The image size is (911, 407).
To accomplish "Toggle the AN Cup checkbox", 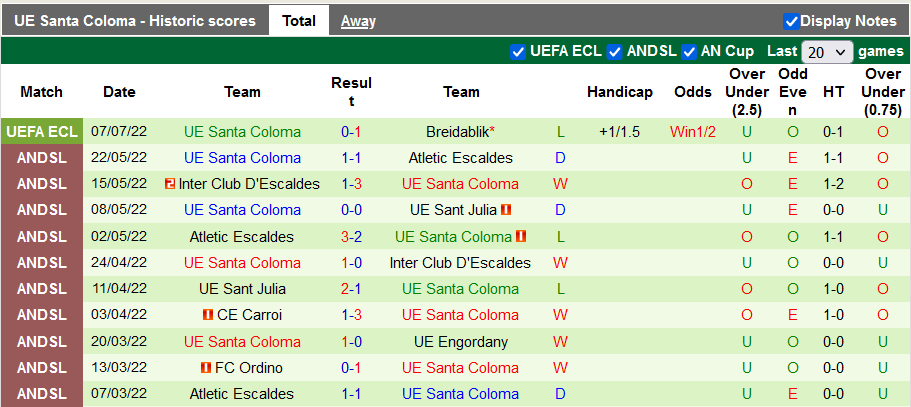I will pyautogui.click(x=690, y=51).
